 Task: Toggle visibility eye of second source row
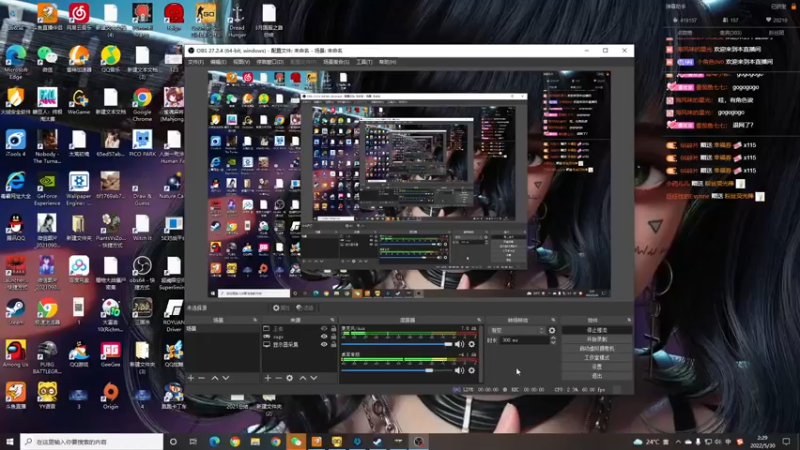coord(324,337)
